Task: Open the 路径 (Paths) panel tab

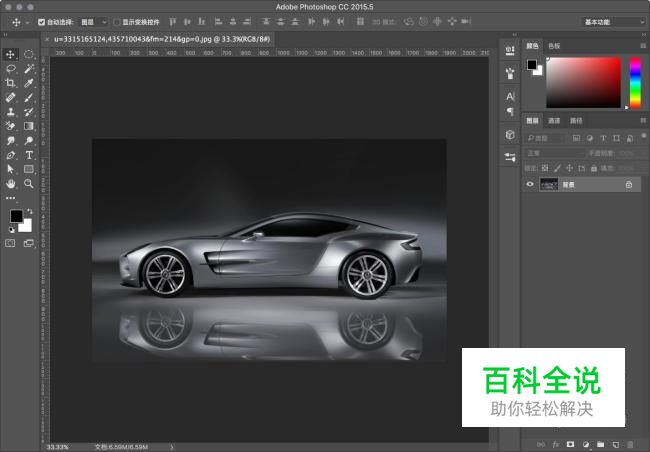Action: pyautogui.click(x=576, y=120)
